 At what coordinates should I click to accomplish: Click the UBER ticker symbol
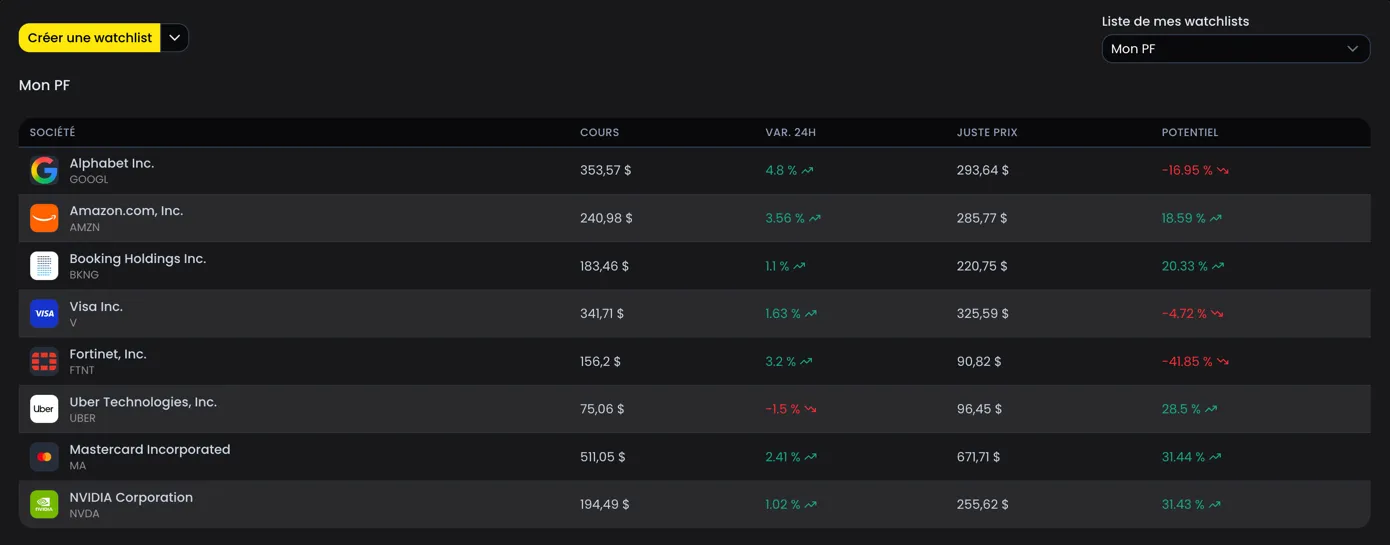pos(83,418)
